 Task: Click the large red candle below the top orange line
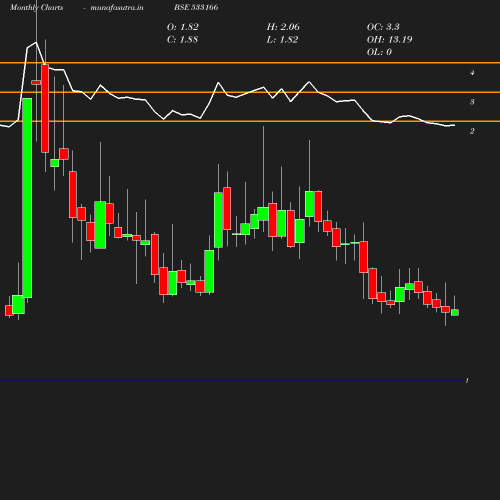click(x=45, y=109)
